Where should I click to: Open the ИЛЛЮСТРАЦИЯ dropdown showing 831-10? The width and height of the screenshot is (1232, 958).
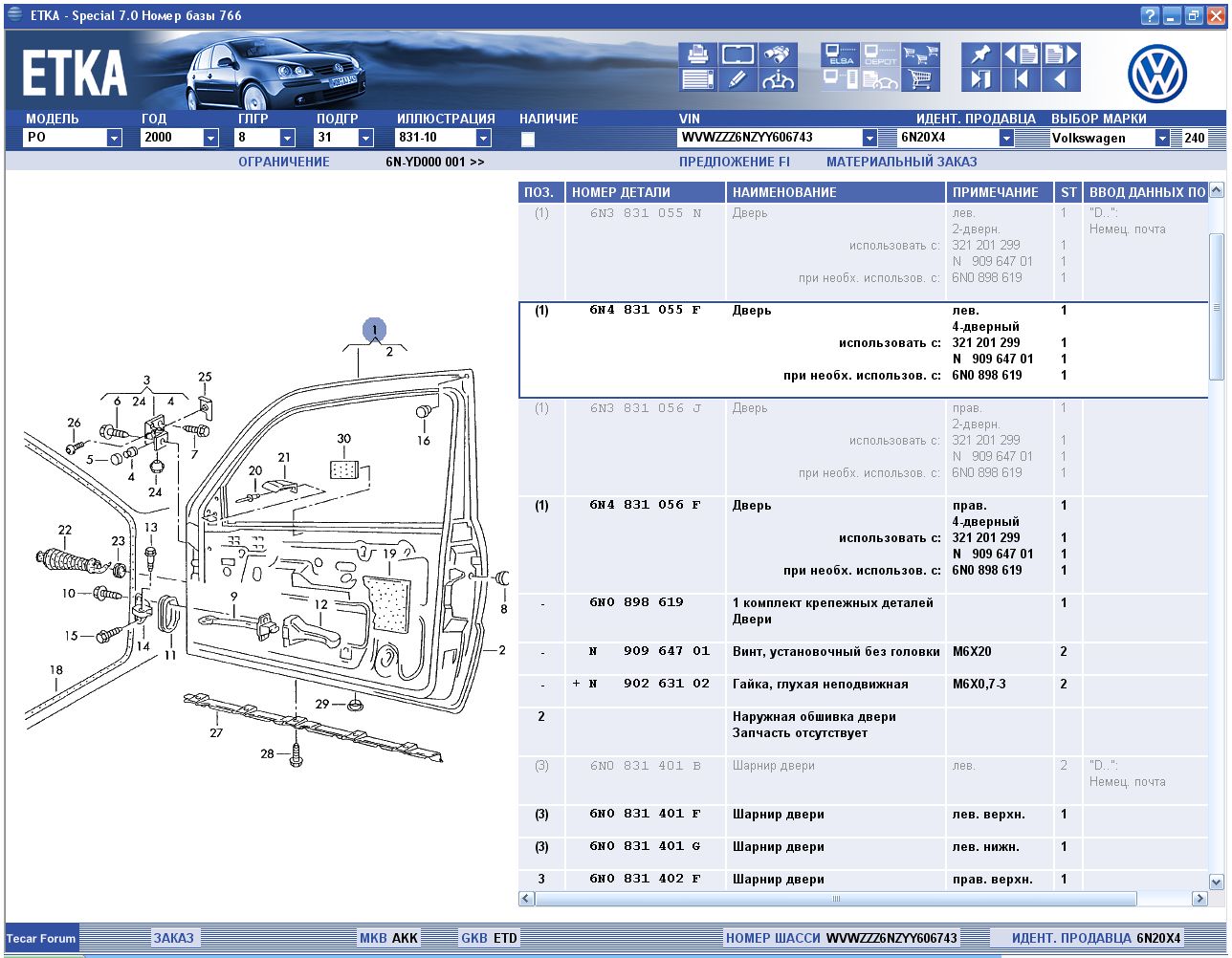click(x=483, y=138)
